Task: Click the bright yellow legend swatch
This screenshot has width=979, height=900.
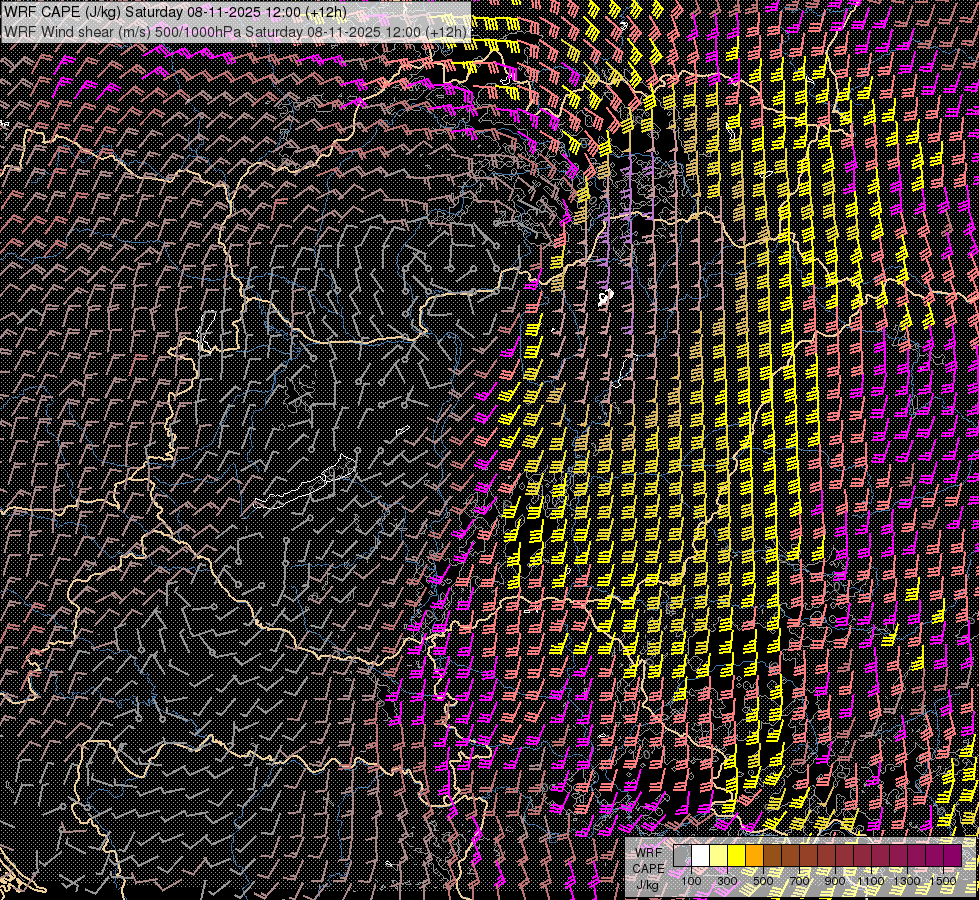Action: pos(736,856)
